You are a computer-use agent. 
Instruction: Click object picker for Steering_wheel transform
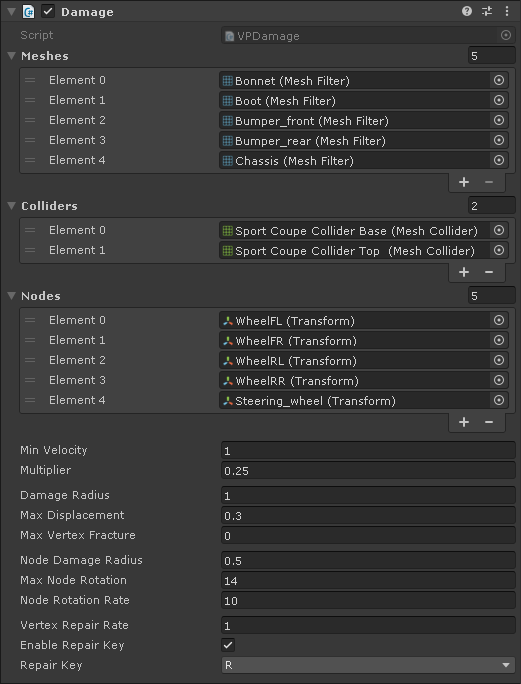tap(499, 400)
